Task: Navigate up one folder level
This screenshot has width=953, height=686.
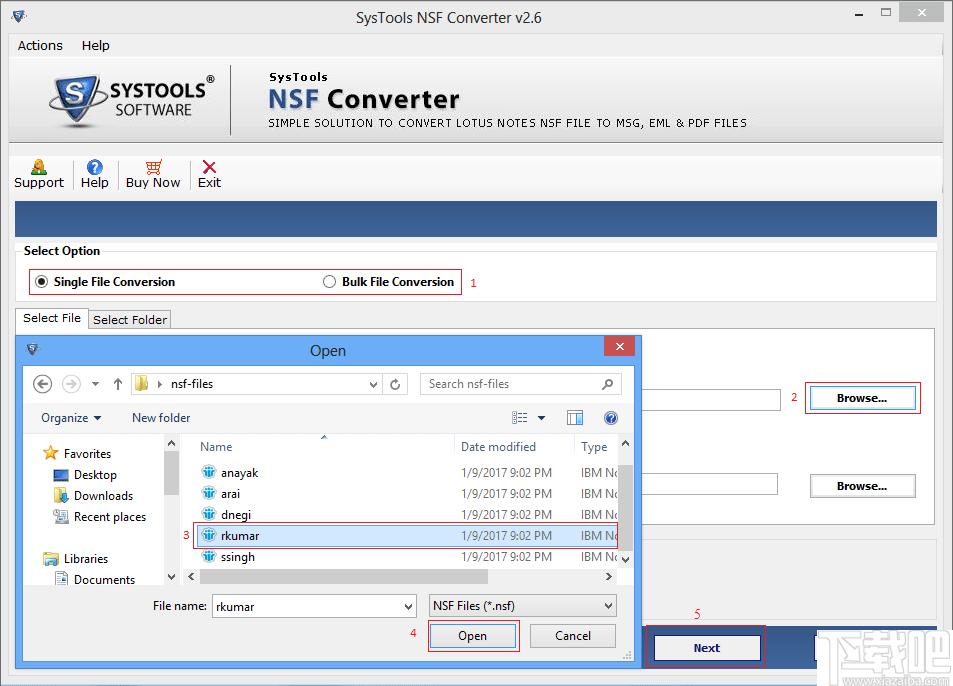Action: [118, 384]
